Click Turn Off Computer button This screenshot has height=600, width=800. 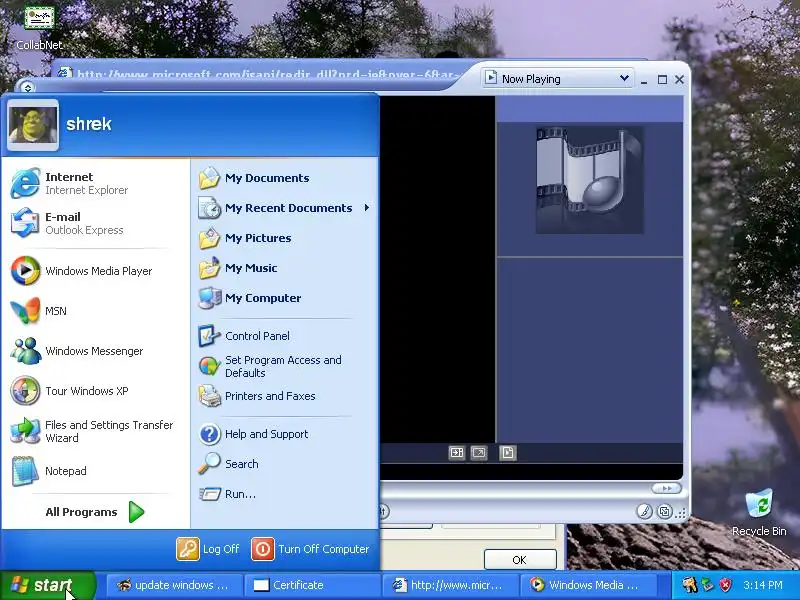pyautogui.click(x=310, y=549)
